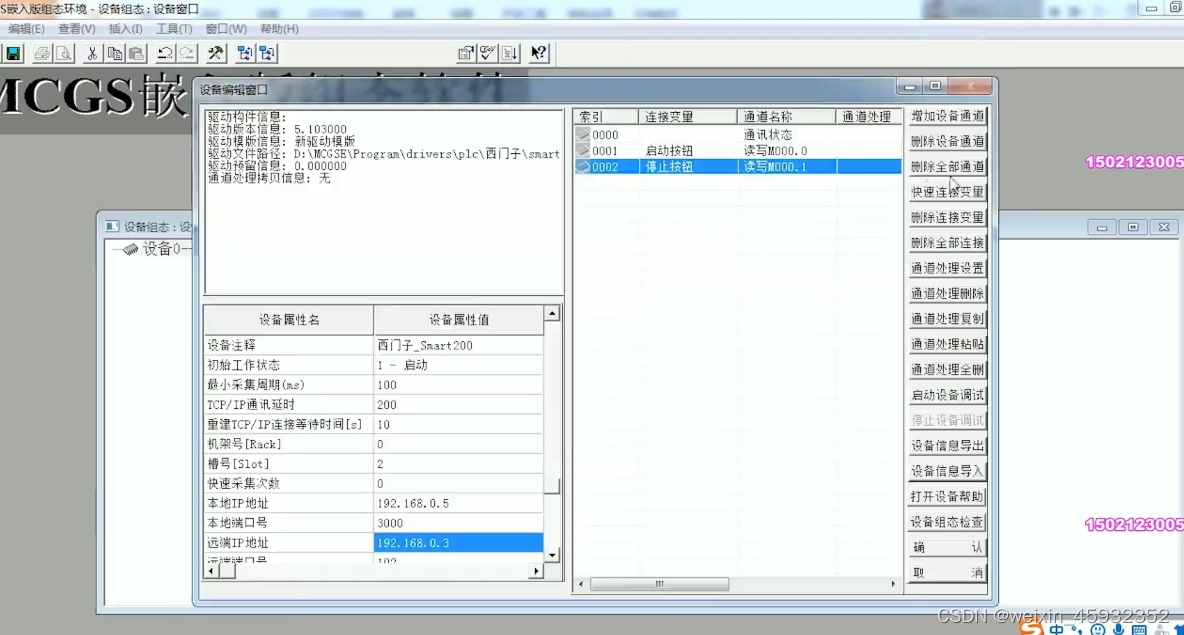This screenshot has height=635, width=1184.
Task: Click the 通道名称 column header
Action: (786, 116)
